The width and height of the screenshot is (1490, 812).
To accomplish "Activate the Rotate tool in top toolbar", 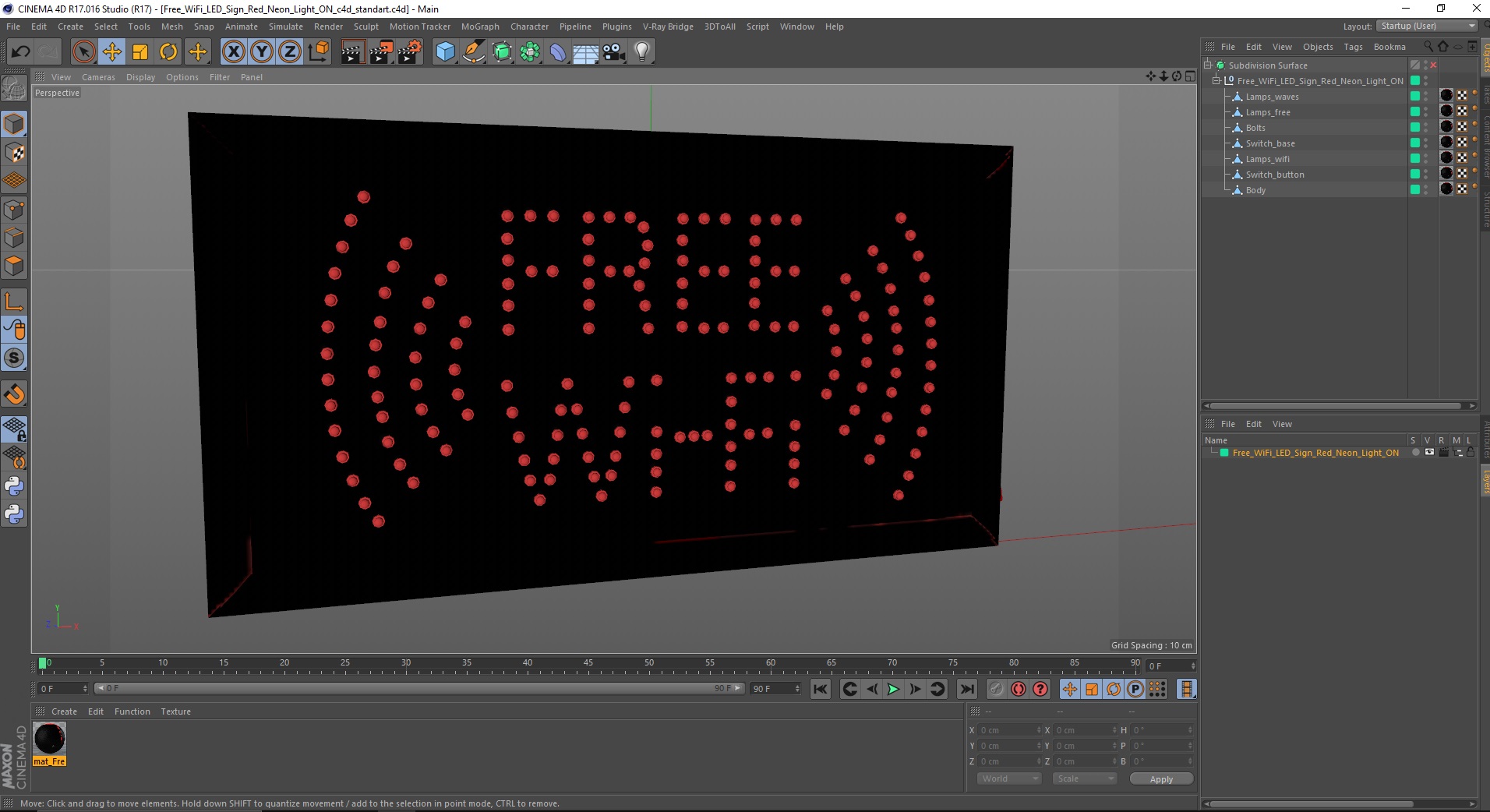I will (168, 52).
